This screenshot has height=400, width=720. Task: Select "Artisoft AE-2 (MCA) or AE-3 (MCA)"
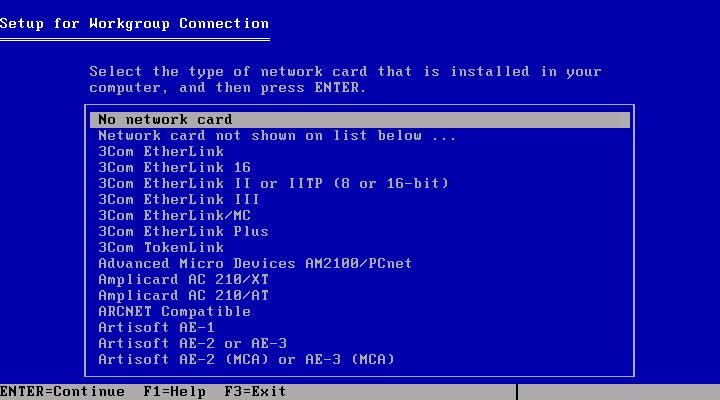[246, 360]
